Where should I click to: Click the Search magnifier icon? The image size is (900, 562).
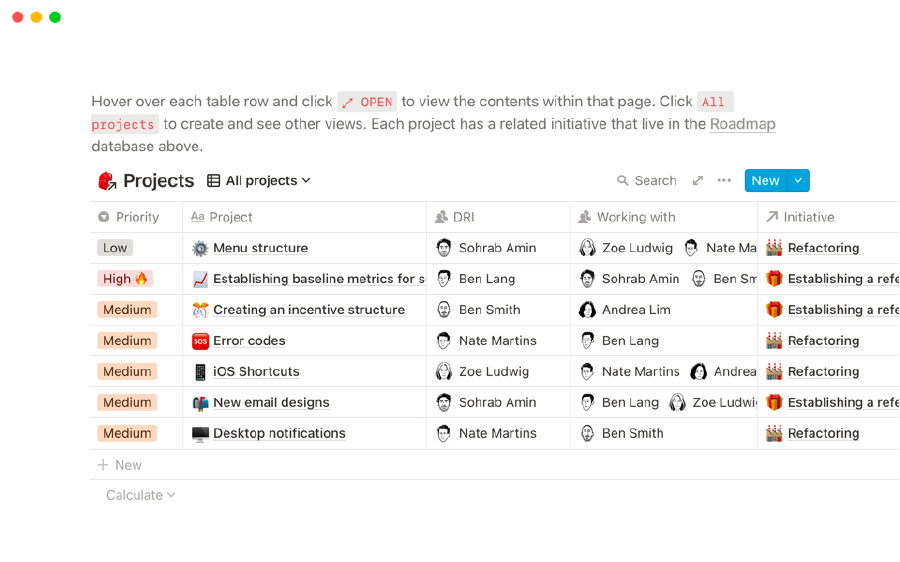pyautogui.click(x=622, y=181)
